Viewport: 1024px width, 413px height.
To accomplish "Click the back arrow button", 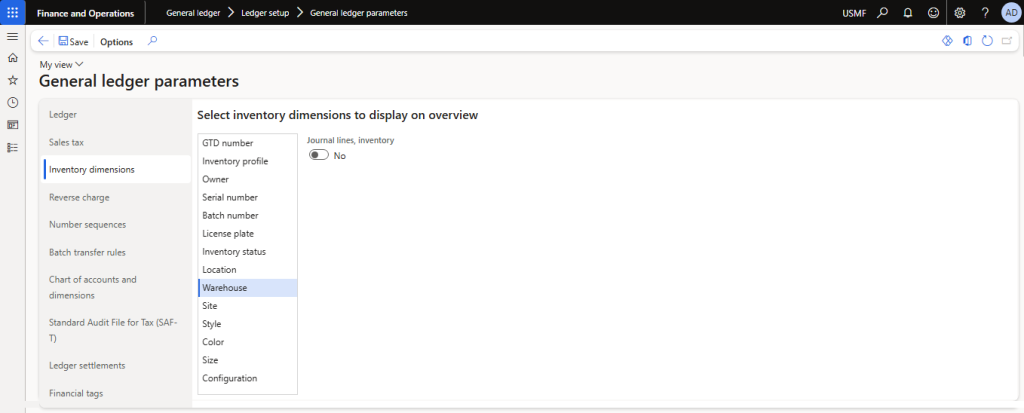I will tap(43, 41).
